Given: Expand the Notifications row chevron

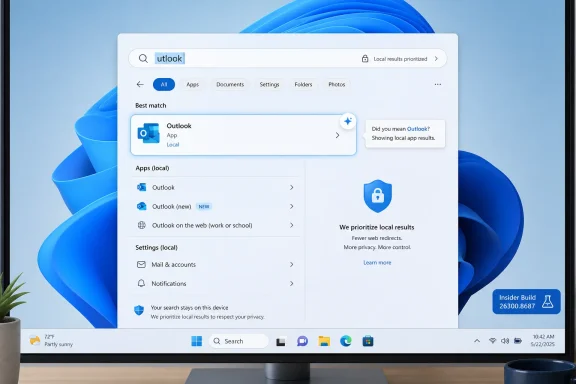Looking at the screenshot, I should pos(292,283).
